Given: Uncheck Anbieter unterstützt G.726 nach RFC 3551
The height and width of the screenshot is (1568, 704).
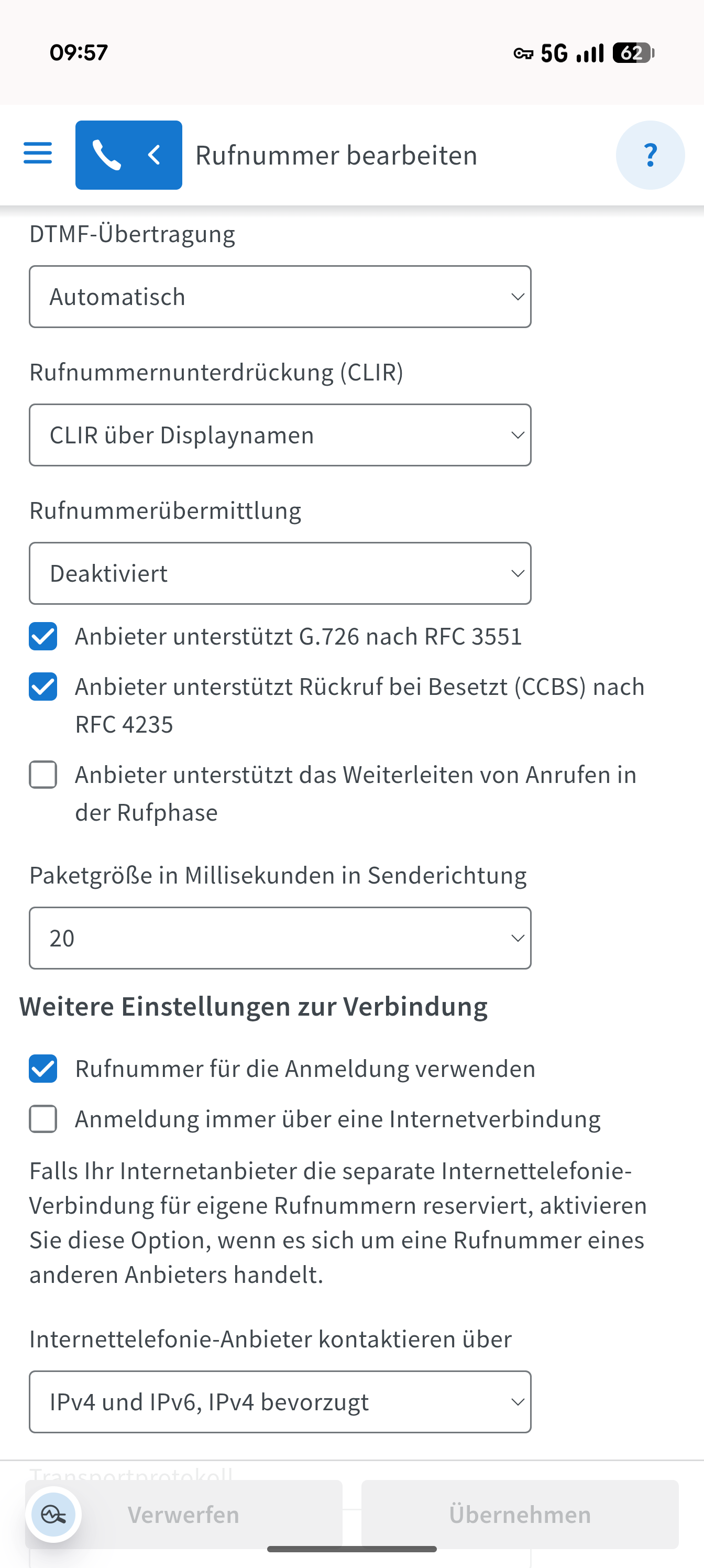Looking at the screenshot, I should (x=43, y=636).
